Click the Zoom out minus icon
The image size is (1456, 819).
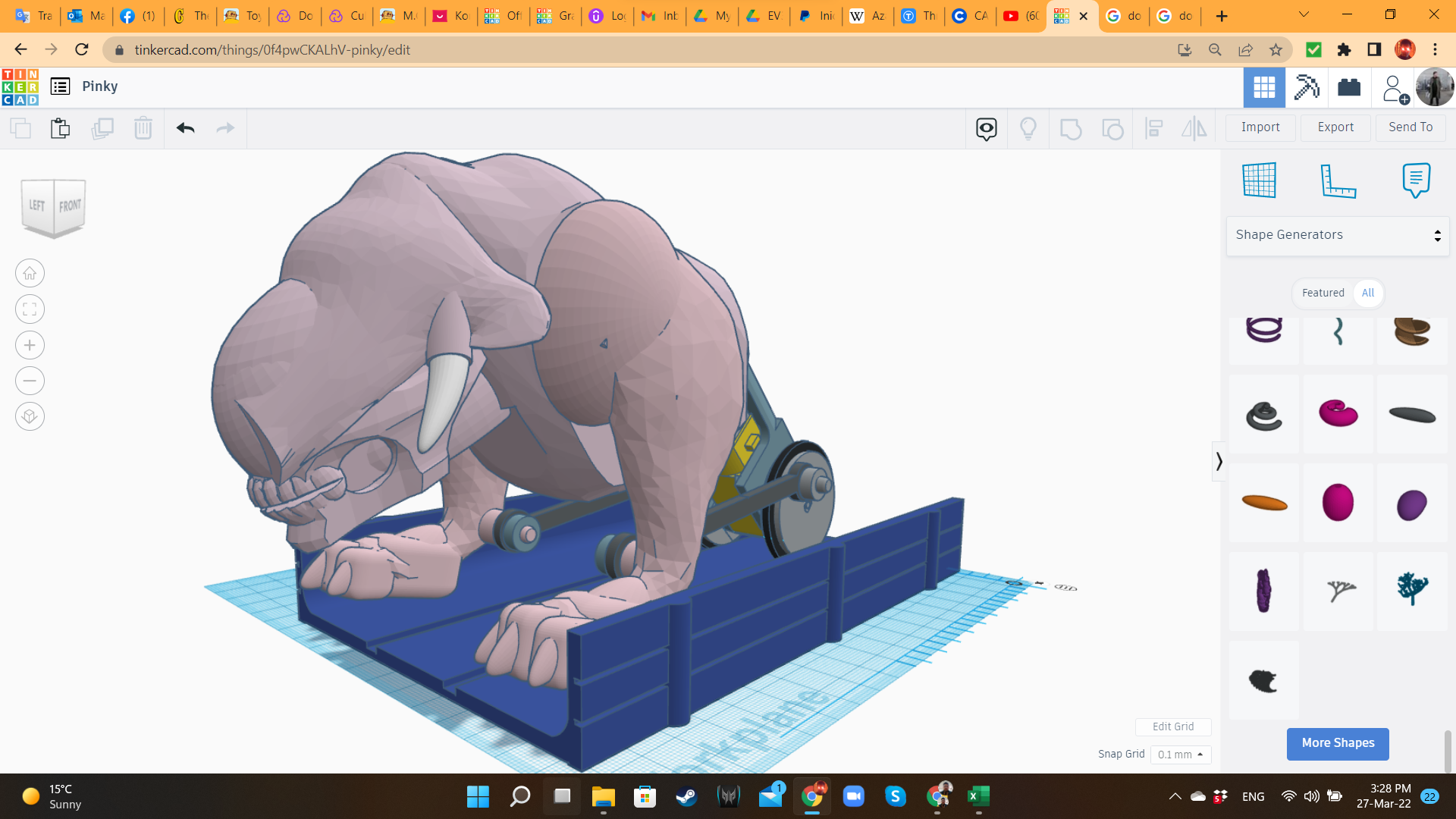coord(30,381)
